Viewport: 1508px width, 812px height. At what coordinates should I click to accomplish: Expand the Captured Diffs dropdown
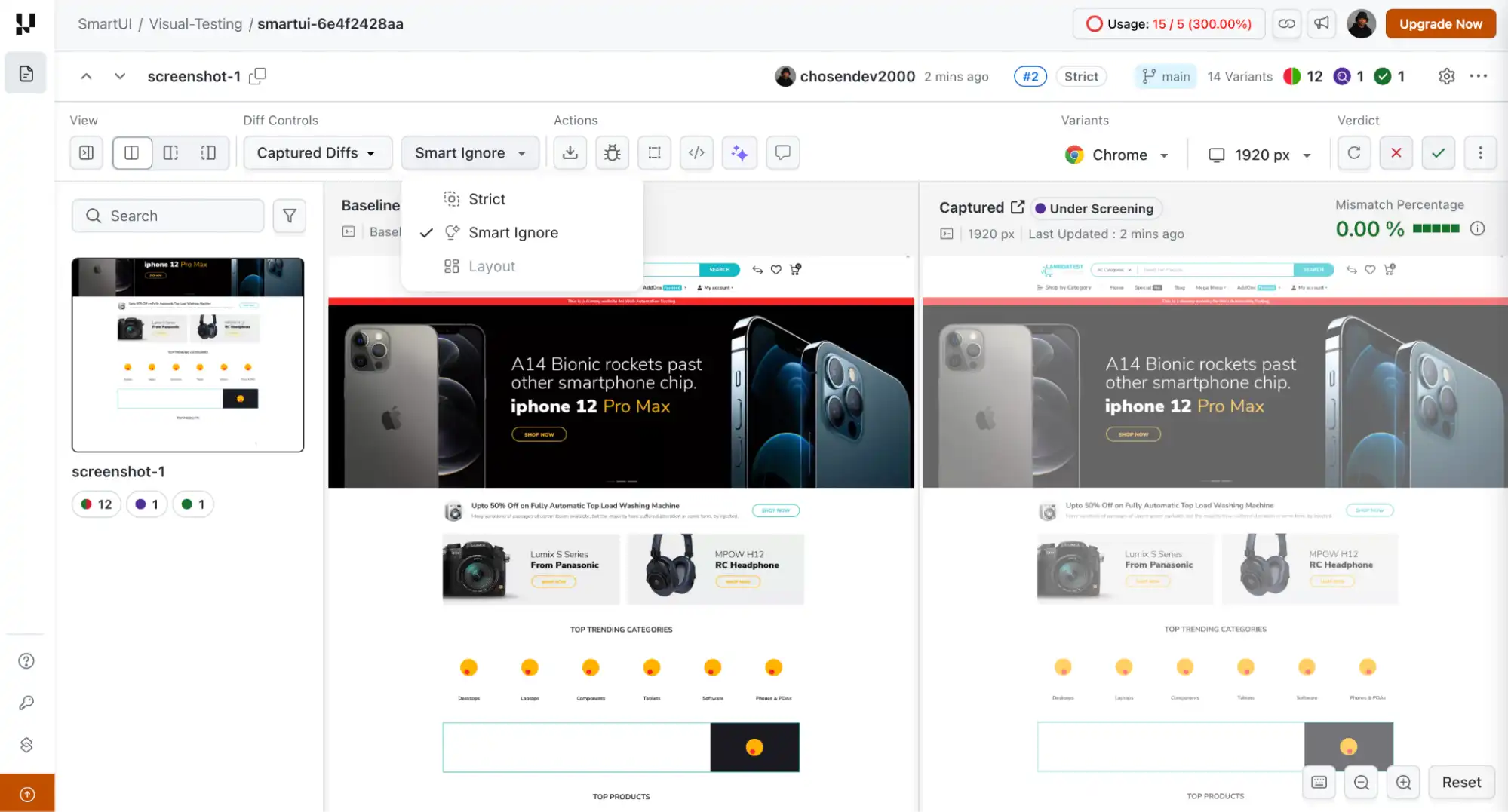(x=318, y=153)
